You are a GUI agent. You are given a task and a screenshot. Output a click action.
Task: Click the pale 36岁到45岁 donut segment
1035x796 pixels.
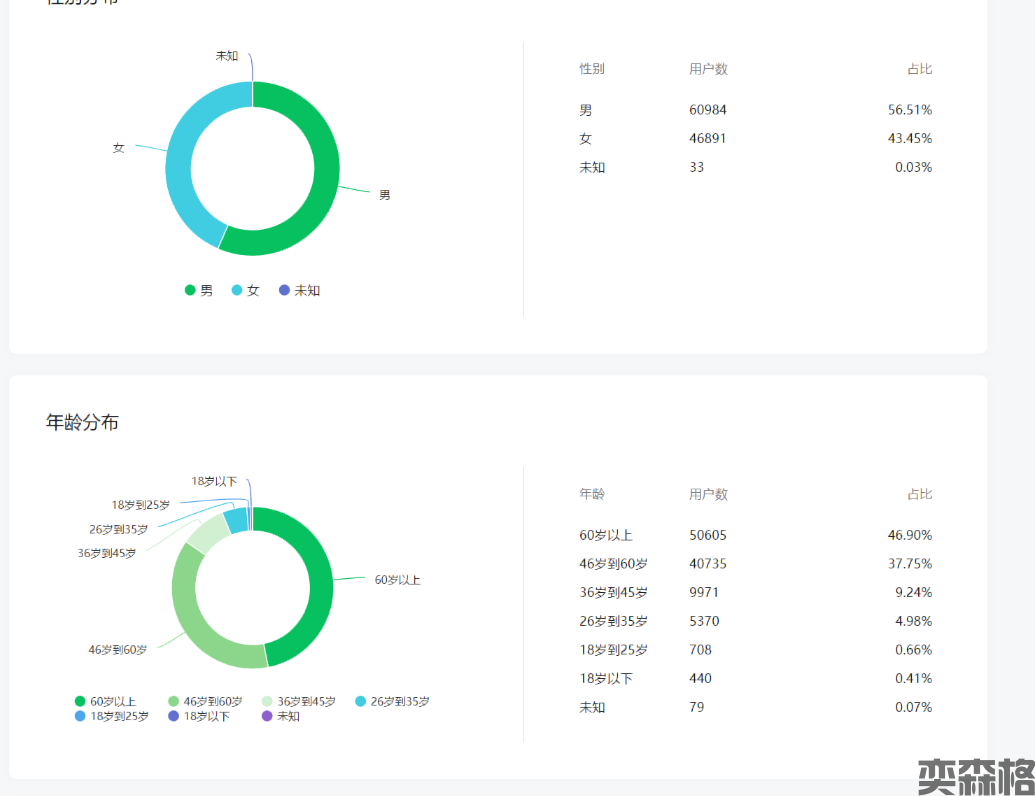pyautogui.click(x=205, y=533)
